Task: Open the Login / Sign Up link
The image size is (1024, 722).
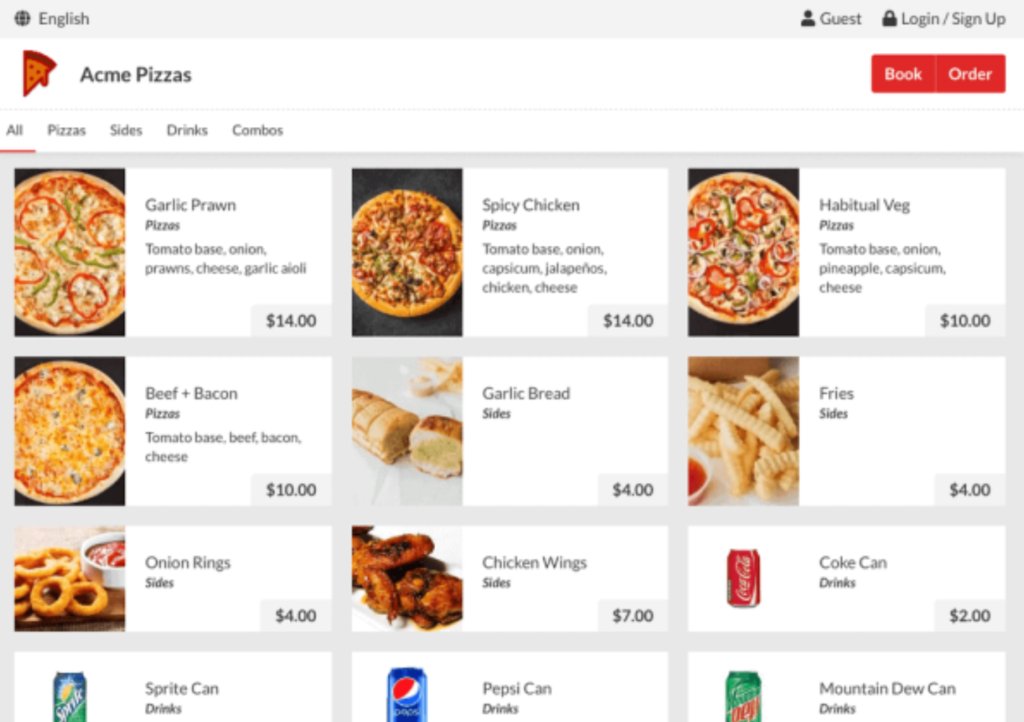Action: [x=953, y=19]
